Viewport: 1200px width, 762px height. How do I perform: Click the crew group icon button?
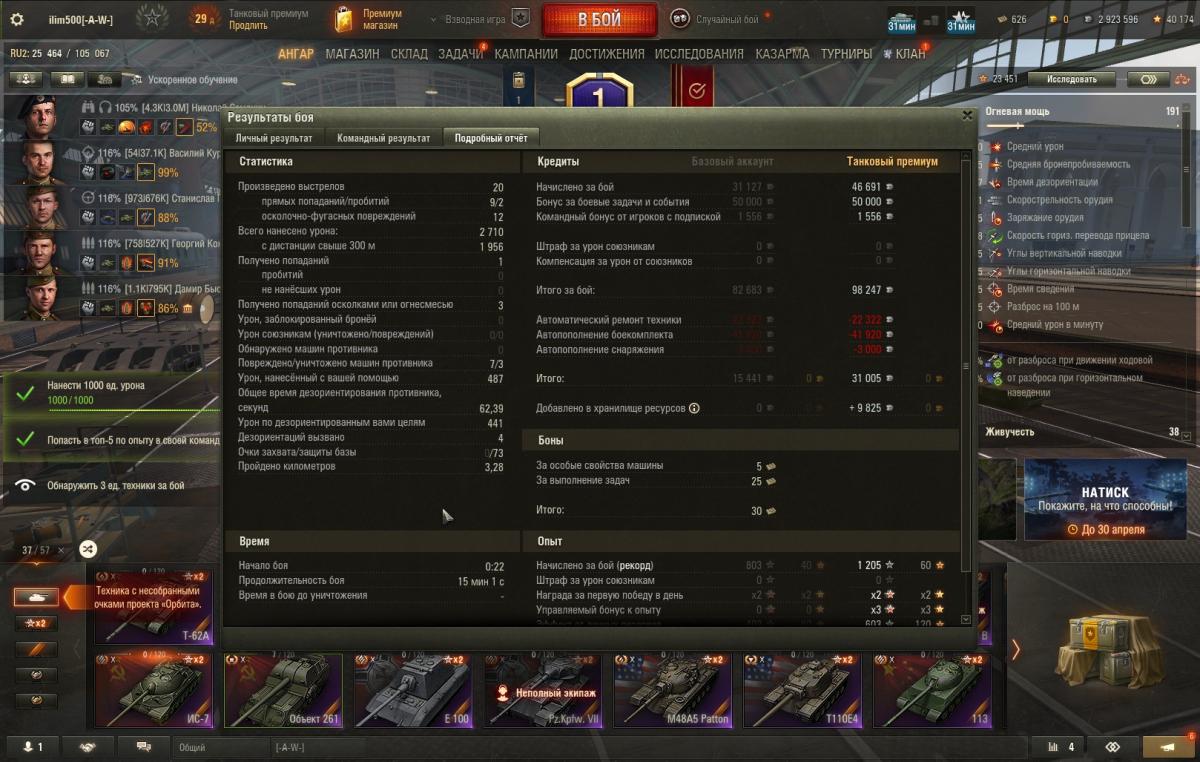25,79
